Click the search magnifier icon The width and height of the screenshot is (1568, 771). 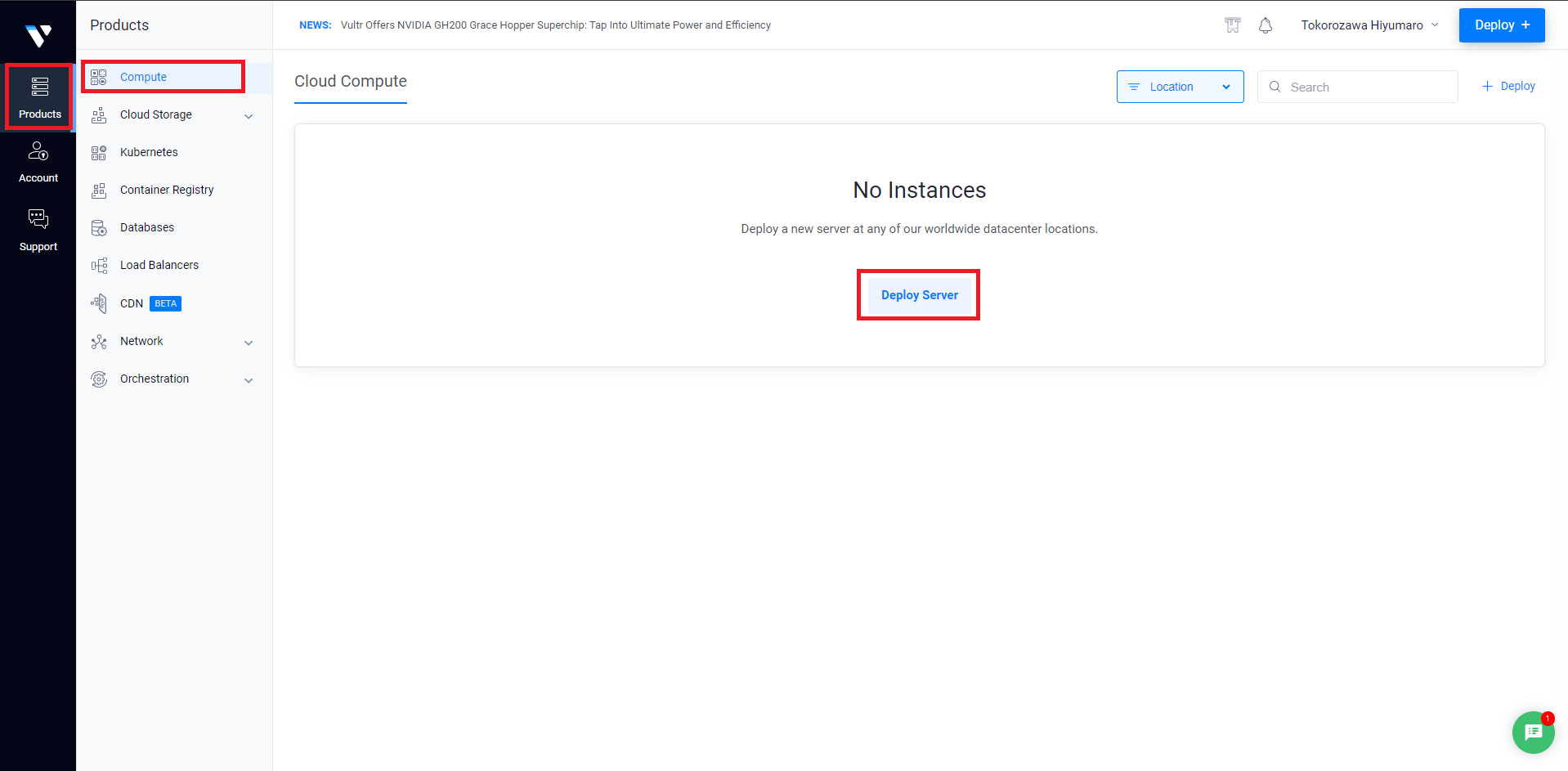[1275, 87]
